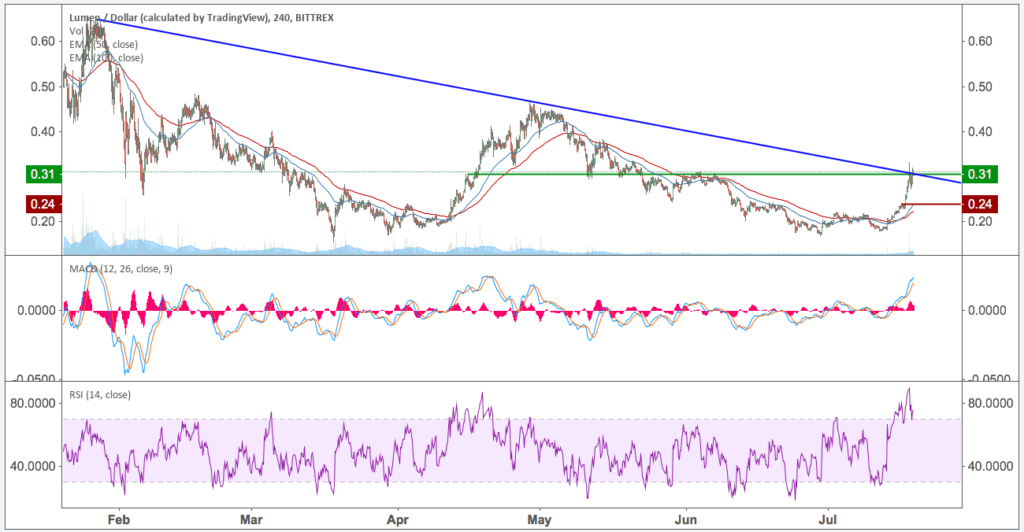Click MACD 0.0000 on left axis

tap(37, 310)
